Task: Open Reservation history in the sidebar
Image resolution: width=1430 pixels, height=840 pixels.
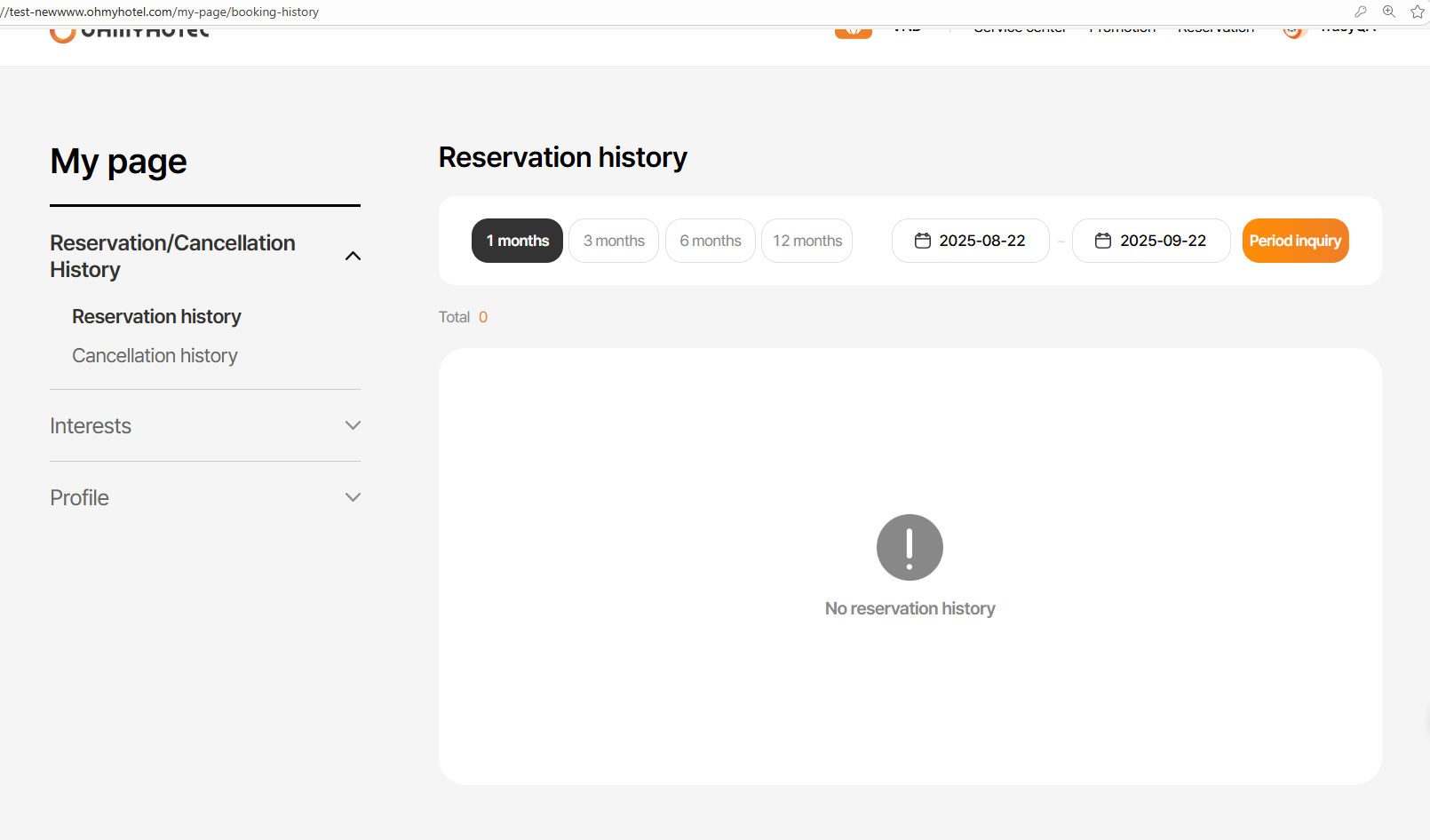Action: [x=156, y=317]
